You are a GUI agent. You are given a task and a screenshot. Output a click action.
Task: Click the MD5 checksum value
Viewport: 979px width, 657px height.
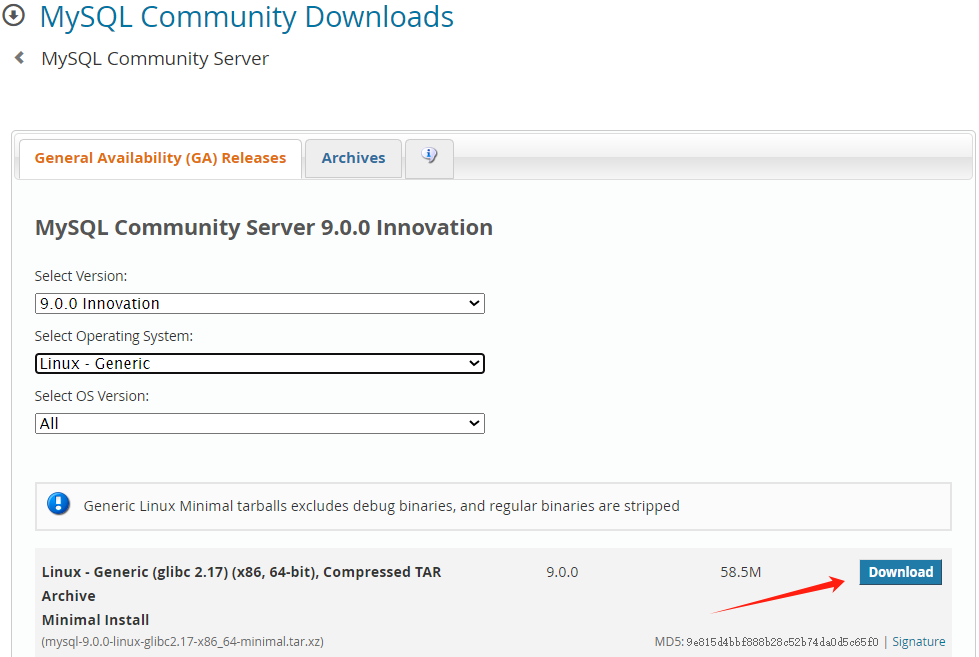tap(782, 642)
